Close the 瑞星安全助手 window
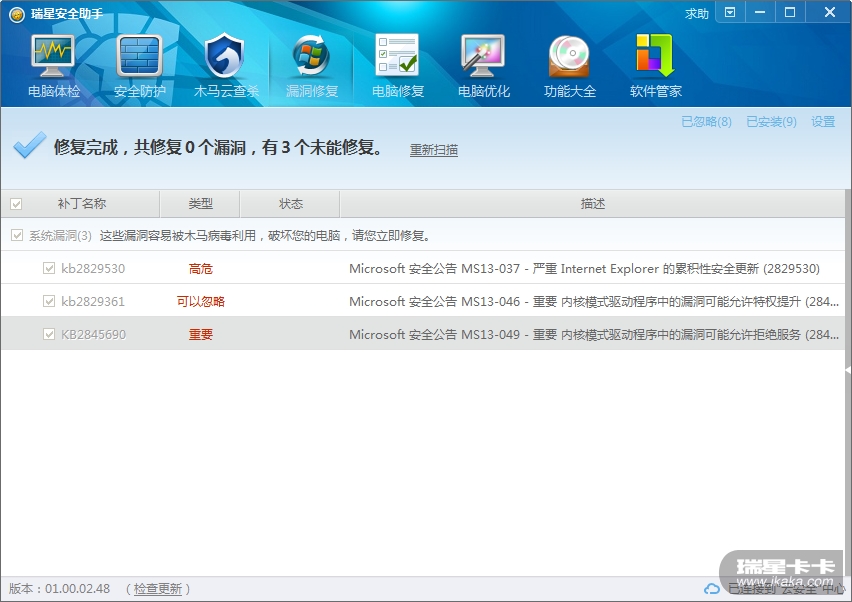852x602 pixels. 829,12
